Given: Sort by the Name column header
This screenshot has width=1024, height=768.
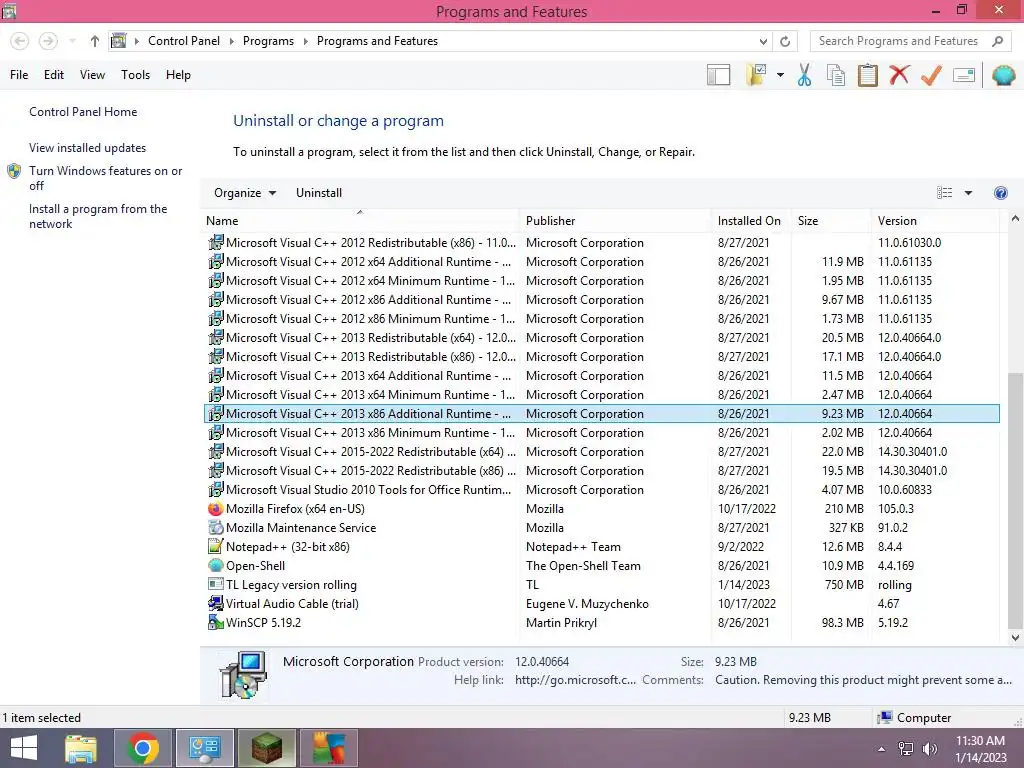Looking at the screenshot, I should 360,221.
